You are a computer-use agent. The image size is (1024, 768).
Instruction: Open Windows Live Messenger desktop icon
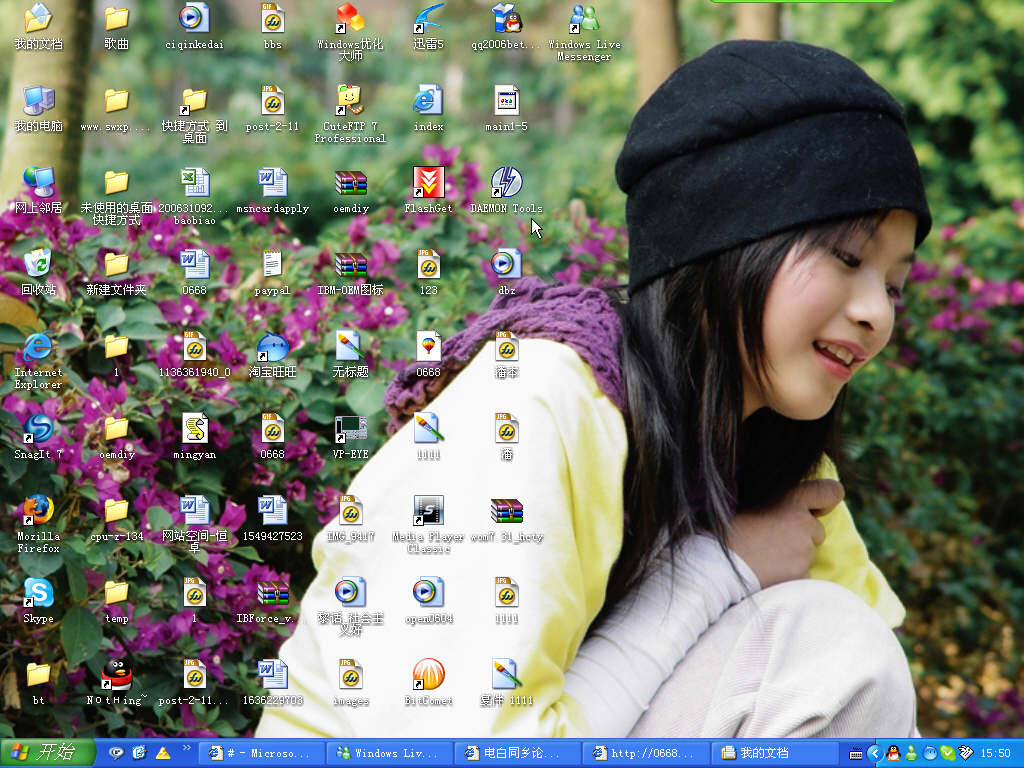pos(584,19)
